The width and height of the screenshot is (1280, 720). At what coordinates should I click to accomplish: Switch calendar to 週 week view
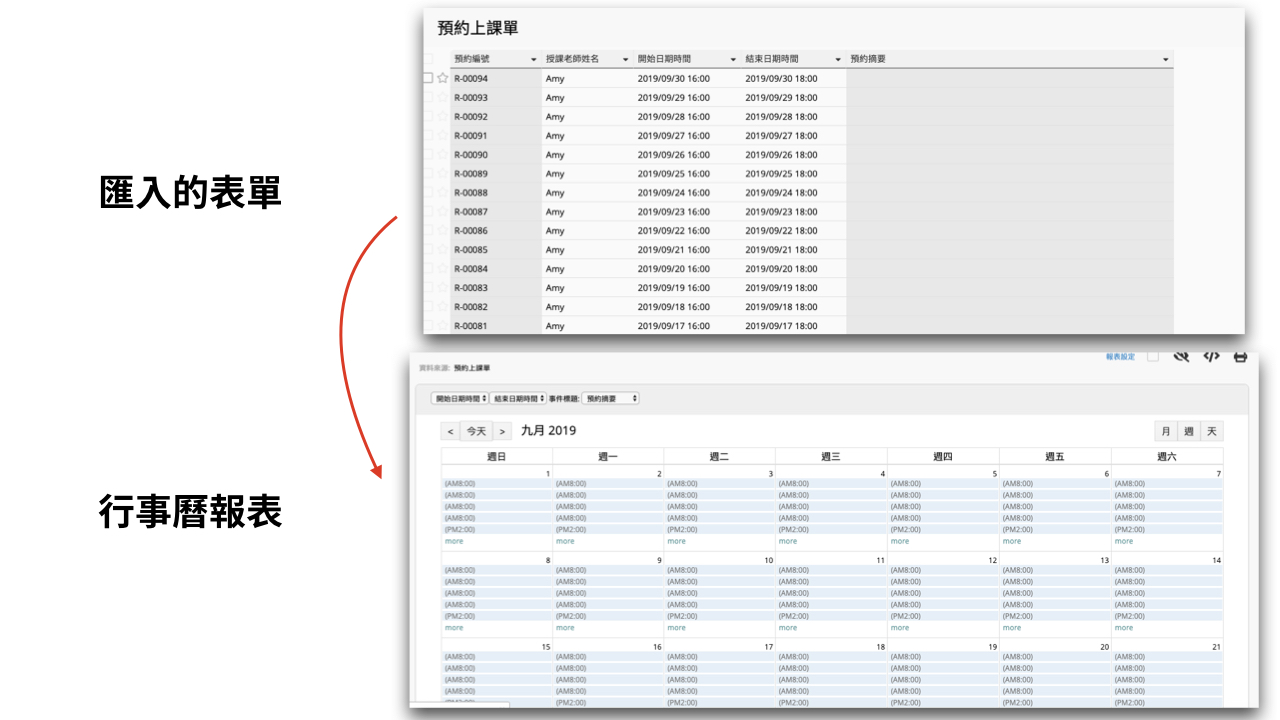pos(1188,431)
